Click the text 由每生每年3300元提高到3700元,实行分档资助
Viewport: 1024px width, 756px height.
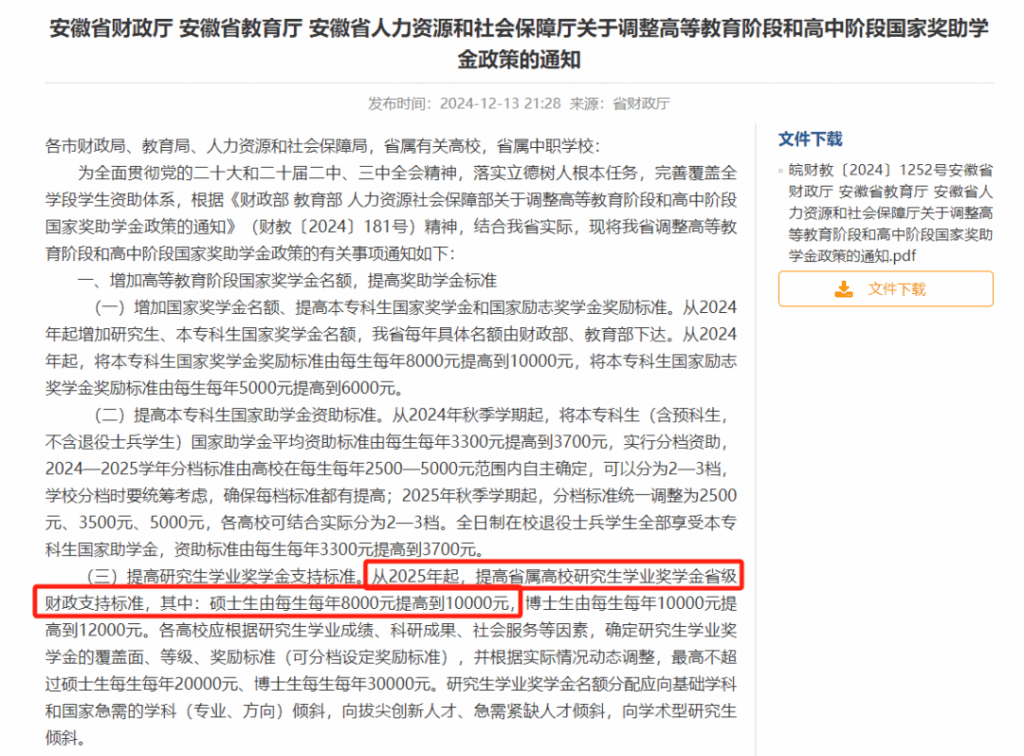tap(552, 442)
